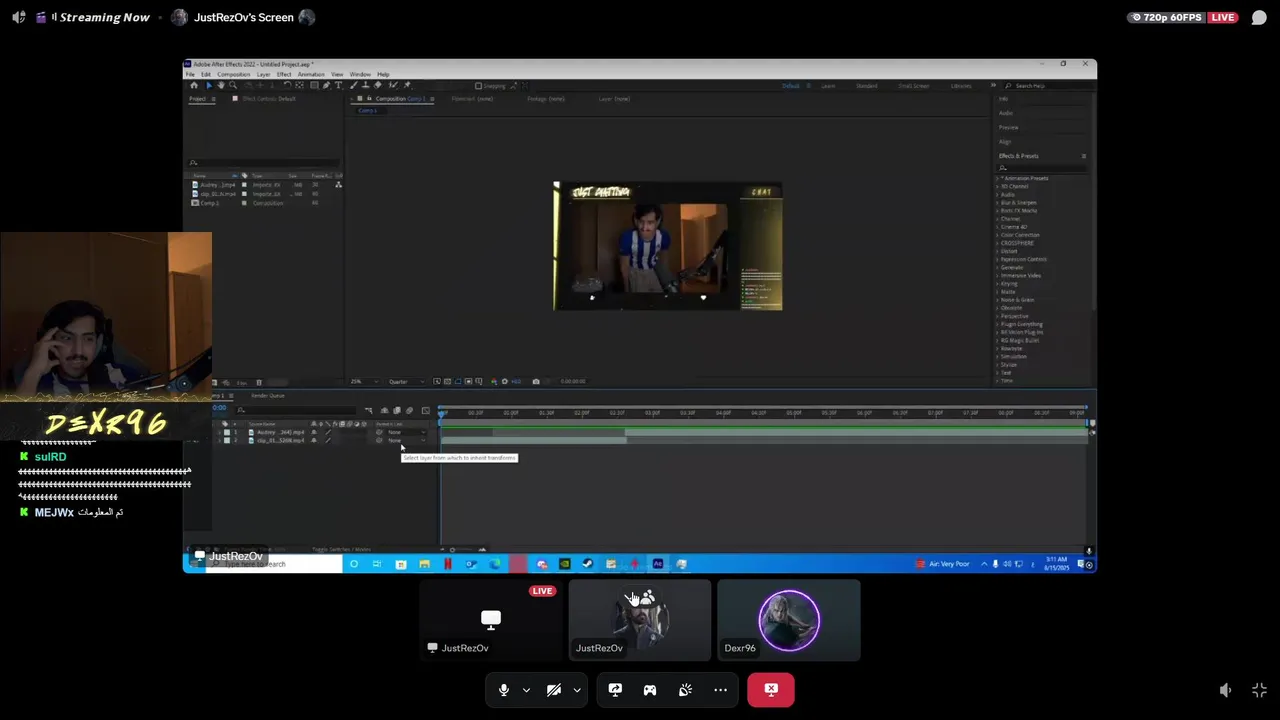Viewport: 1280px width, 720px height.
Task: Click the 720p 60FPS LIVE quality indicator
Action: [1183, 17]
